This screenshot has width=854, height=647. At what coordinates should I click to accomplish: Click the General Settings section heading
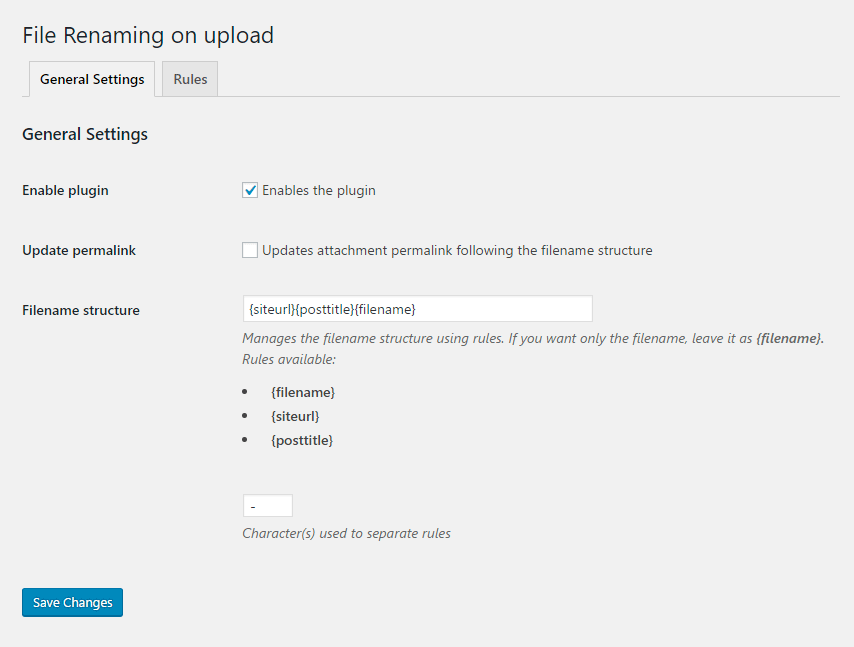point(85,134)
